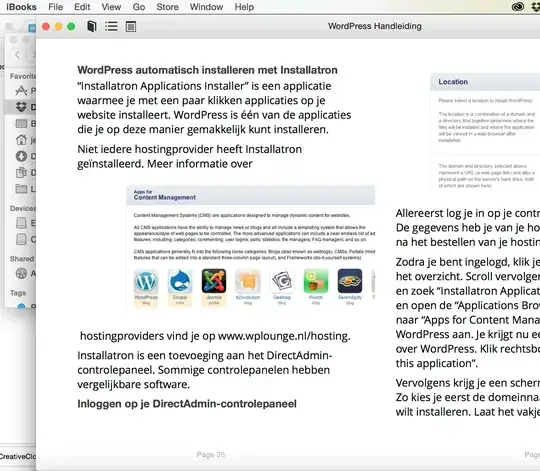Click the Joomla app icon in the image
Screen dimensions: 540x471
214,281
